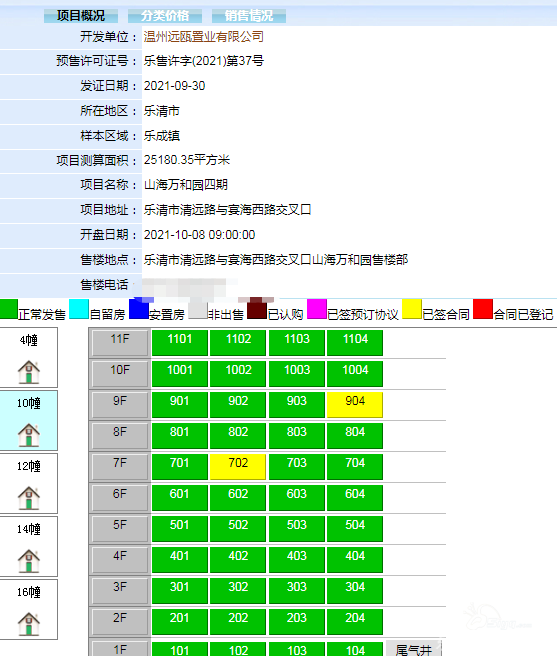Click house icon for building 10幢
This screenshot has width=557, height=656.
click(x=28, y=435)
